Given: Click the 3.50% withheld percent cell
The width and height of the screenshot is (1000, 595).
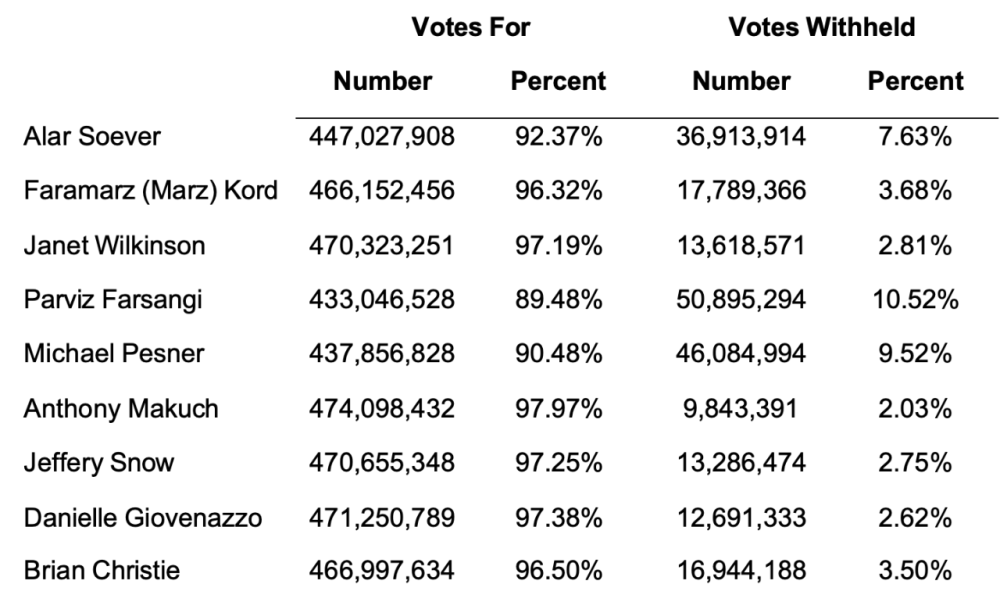Looking at the screenshot, I should coord(915,570).
